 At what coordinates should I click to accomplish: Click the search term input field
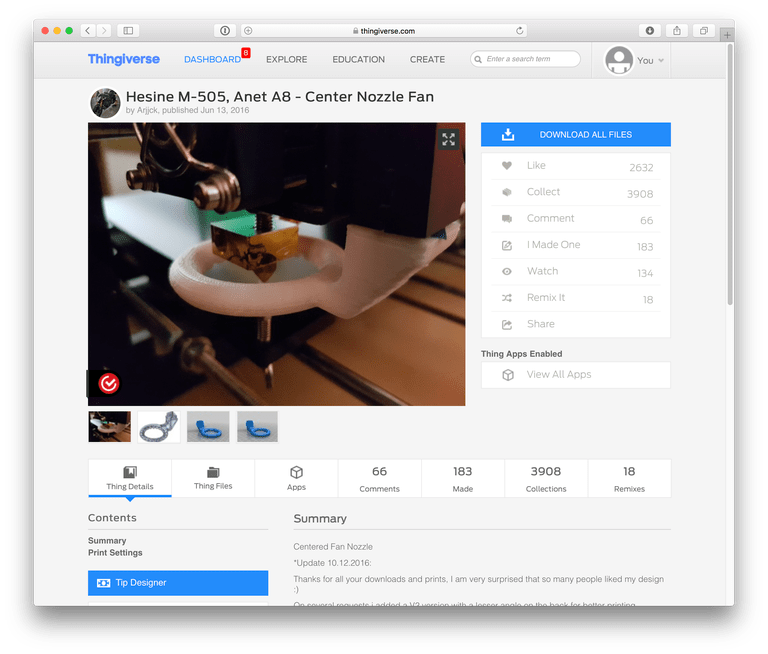[526, 59]
